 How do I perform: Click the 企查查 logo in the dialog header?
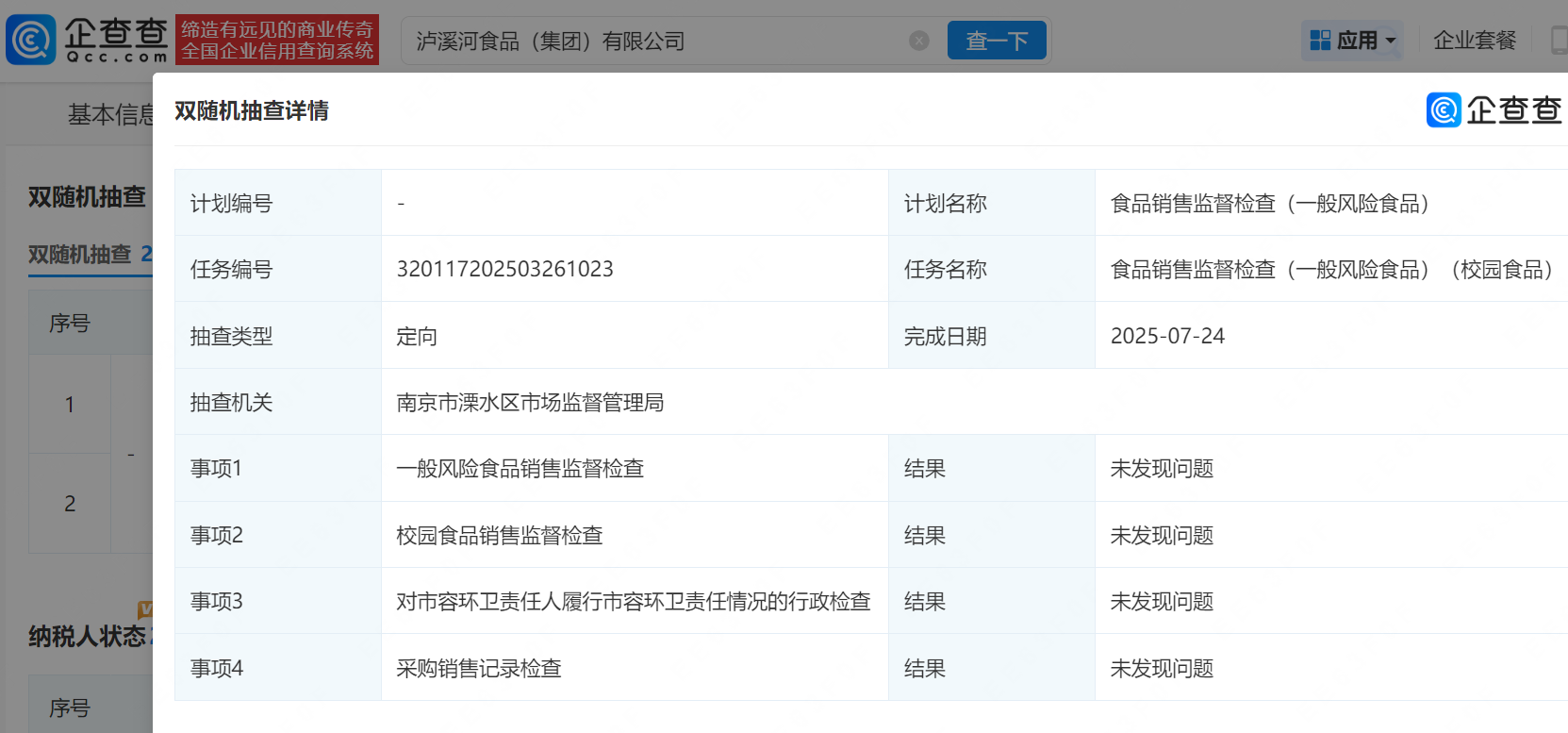(x=1494, y=110)
